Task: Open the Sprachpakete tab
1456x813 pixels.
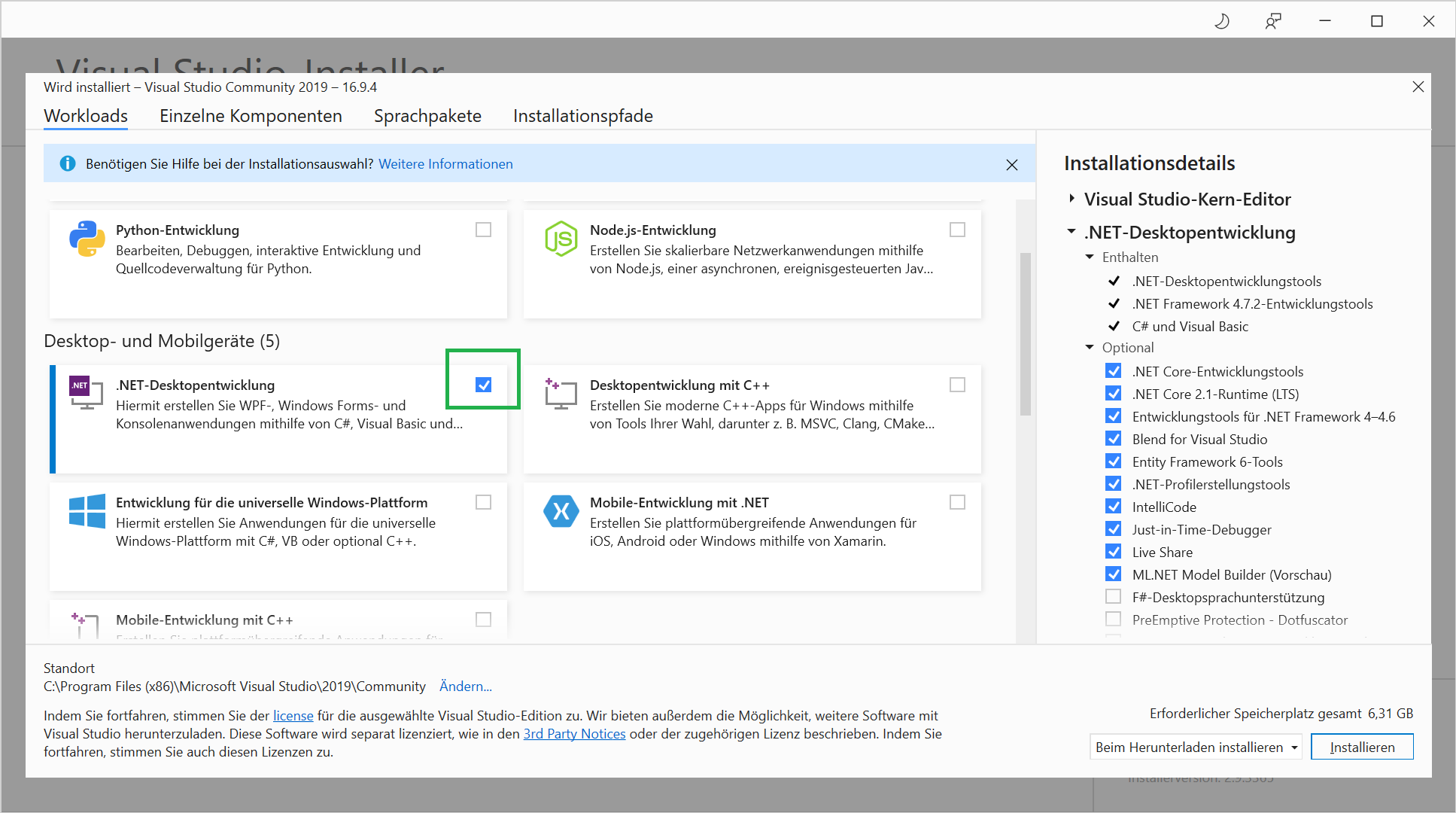Action: [x=427, y=116]
